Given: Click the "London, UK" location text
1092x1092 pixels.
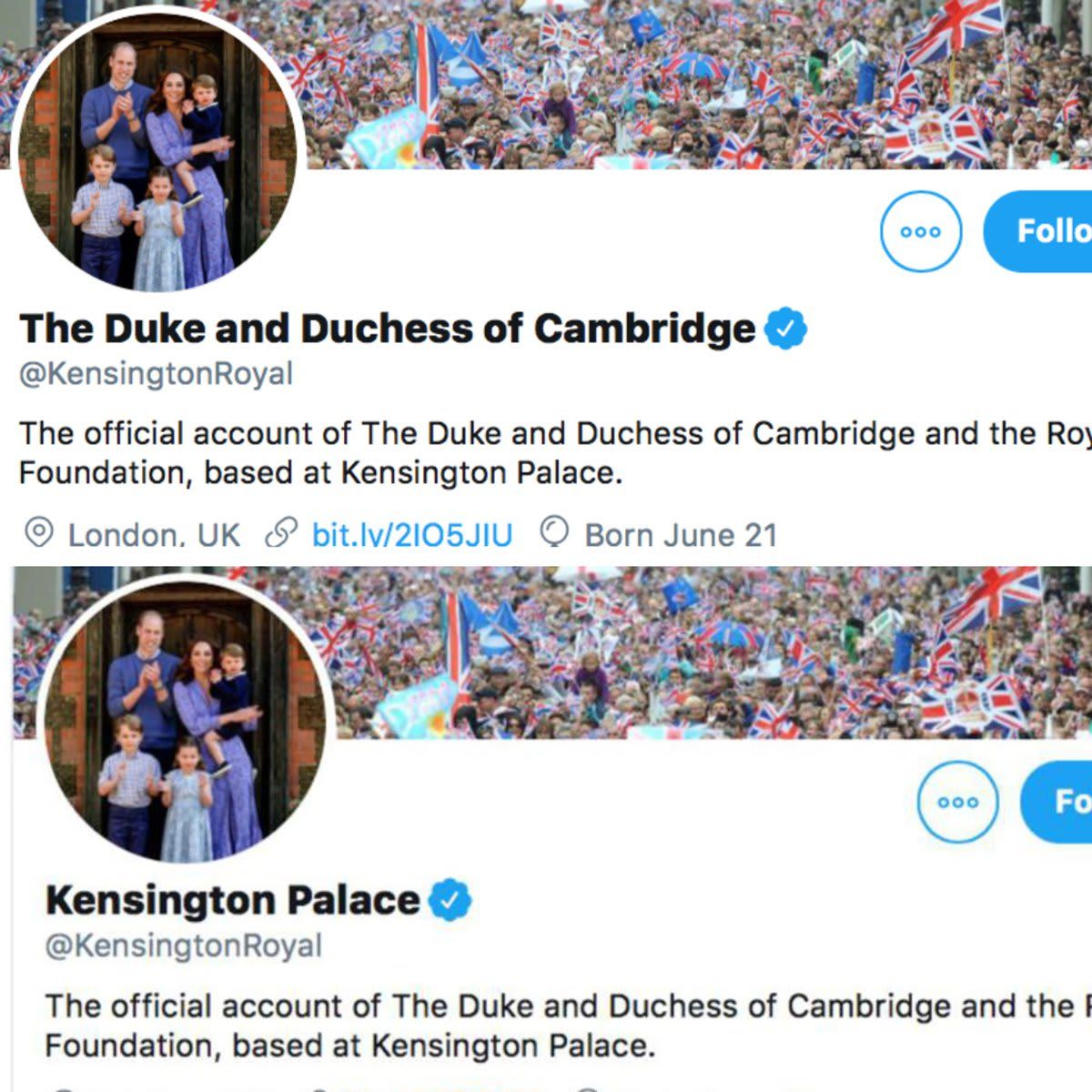Looking at the screenshot, I should pyautogui.click(x=154, y=535).
